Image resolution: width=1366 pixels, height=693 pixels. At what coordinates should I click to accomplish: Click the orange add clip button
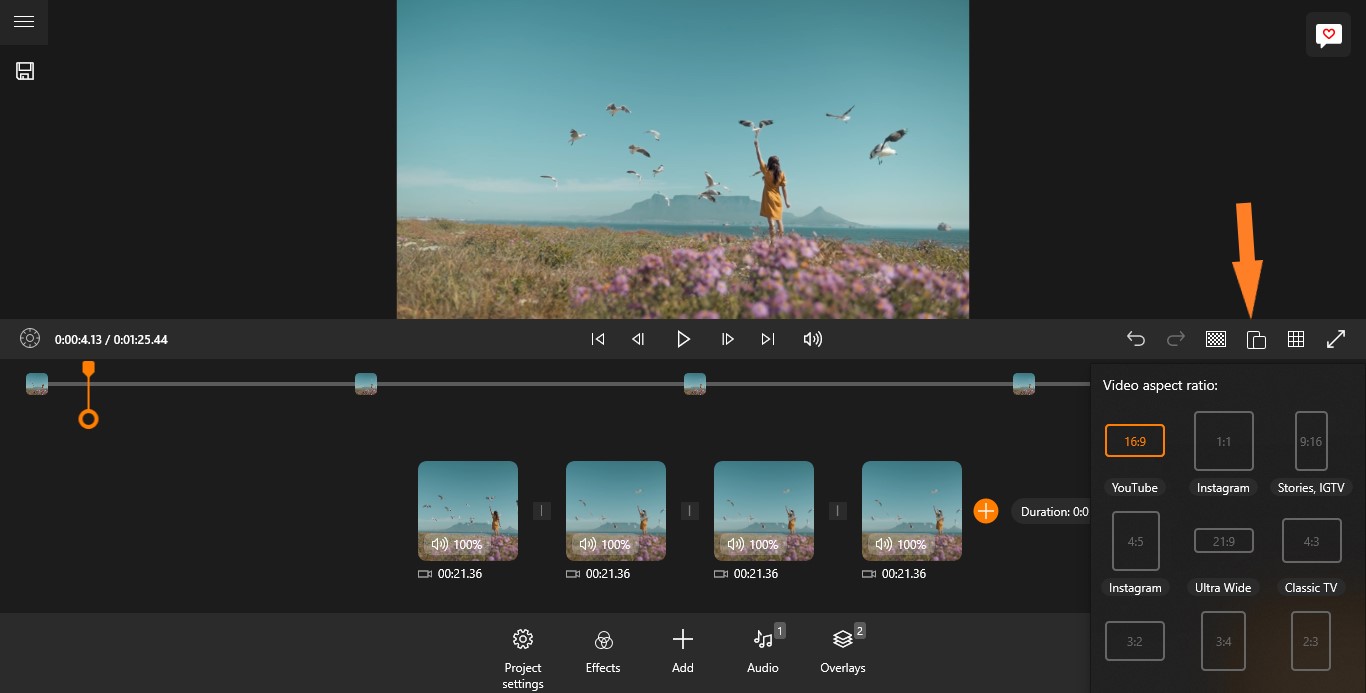(986, 511)
